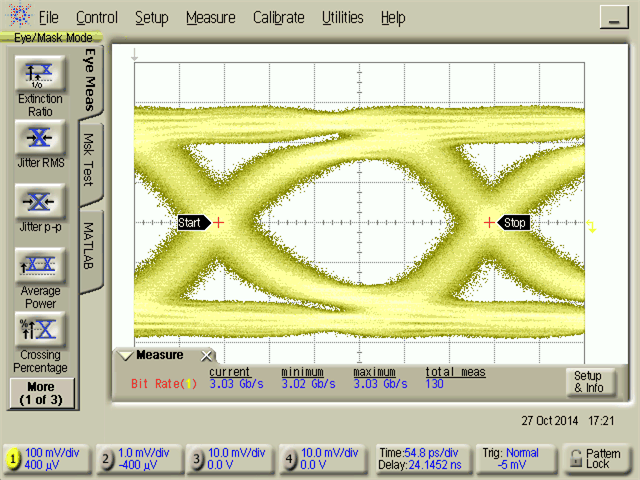Click the Start marker on the waveform

point(190,223)
